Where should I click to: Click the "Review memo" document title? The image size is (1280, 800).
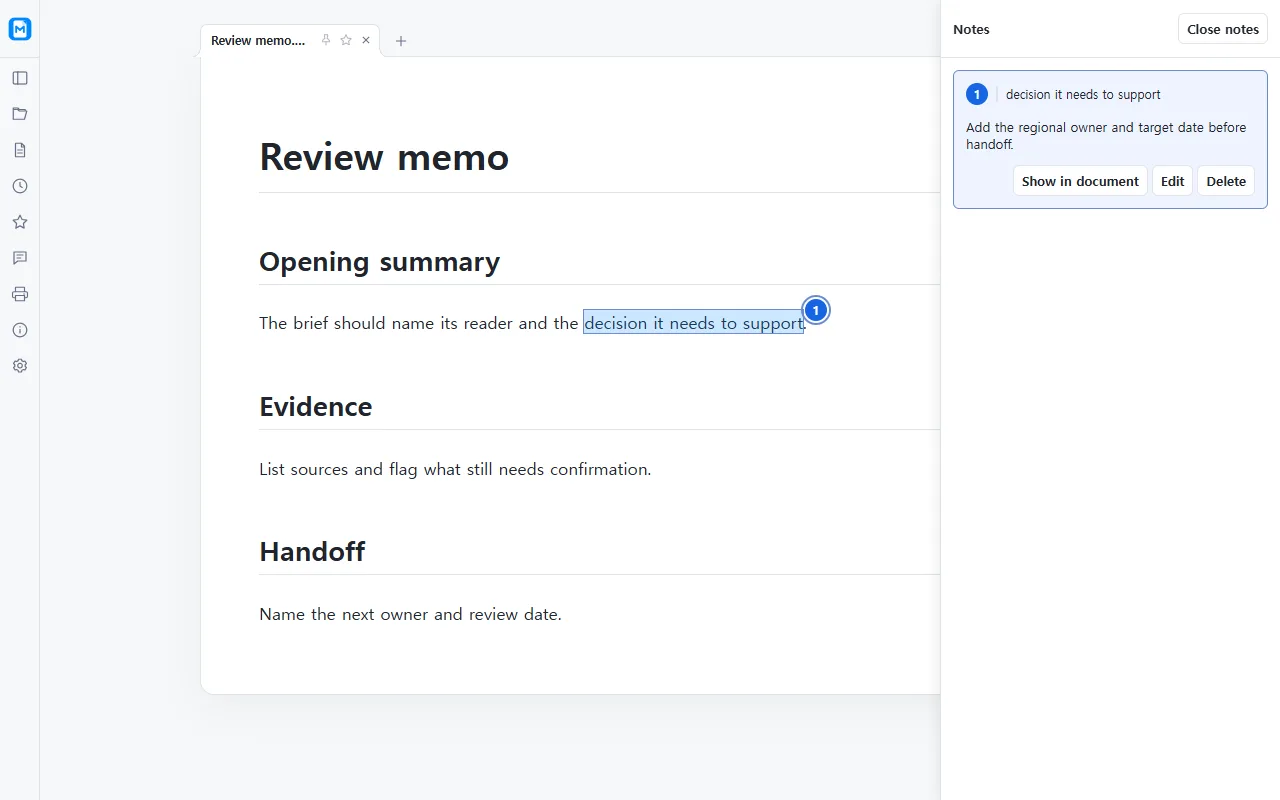point(384,157)
